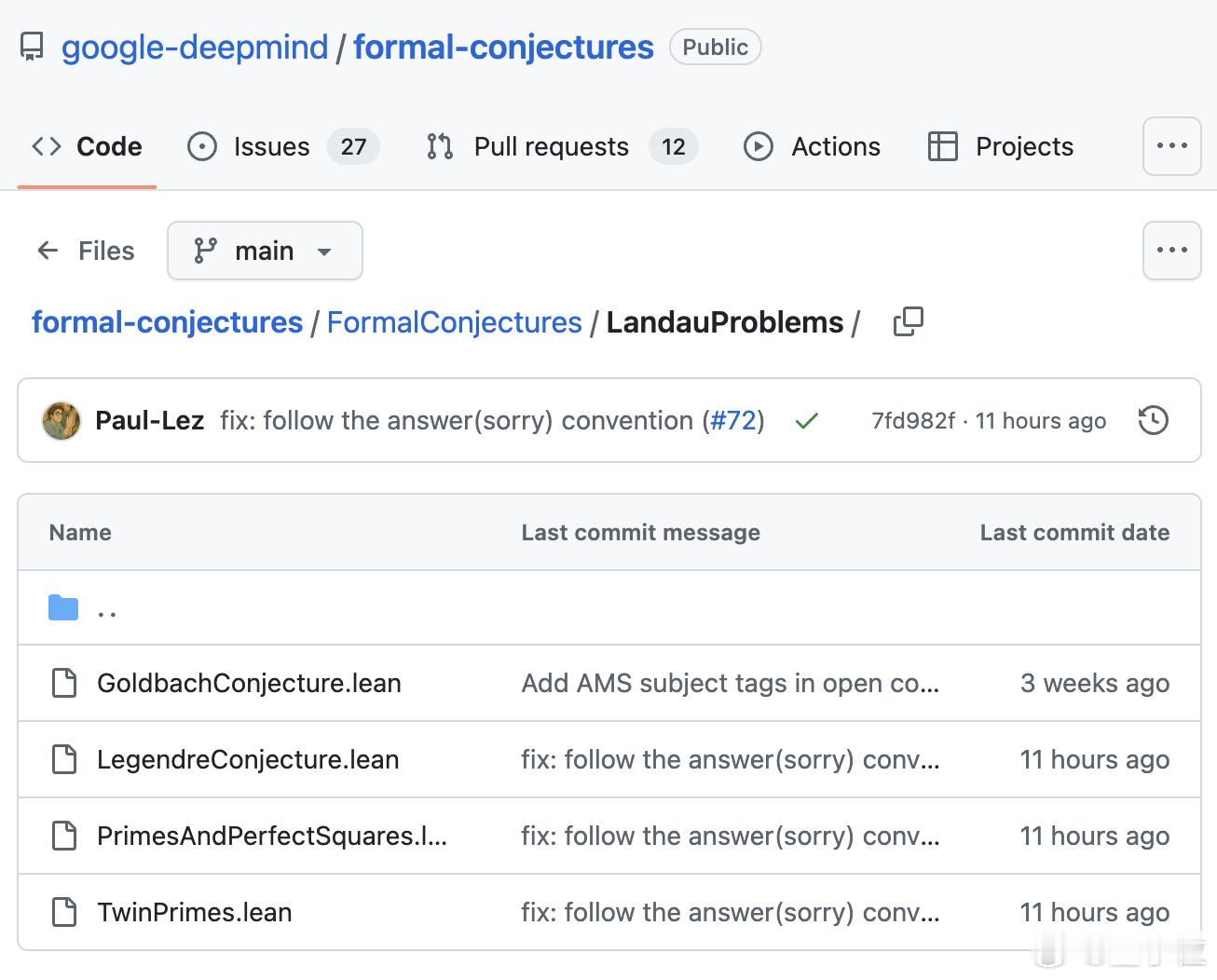Screen dimensions: 1217x980
Task: Click the Issues circle-dot icon
Action: pyautogui.click(x=202, y=146)
